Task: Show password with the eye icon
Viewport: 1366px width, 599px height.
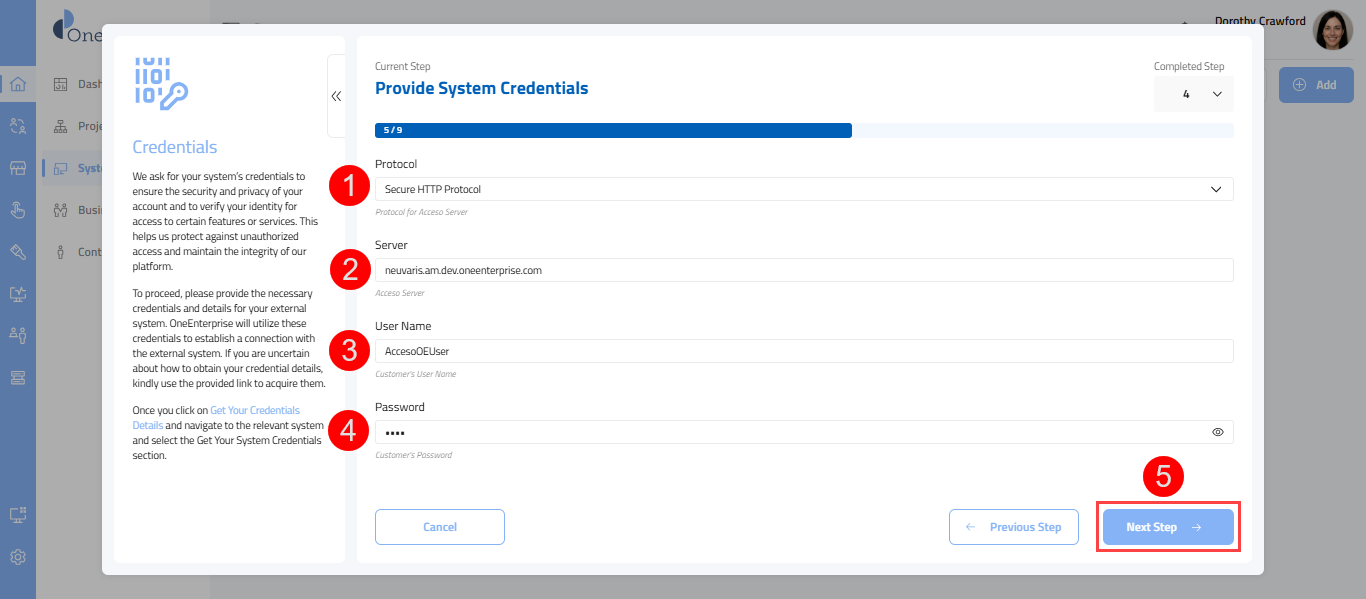Action: coord(1218,432)
